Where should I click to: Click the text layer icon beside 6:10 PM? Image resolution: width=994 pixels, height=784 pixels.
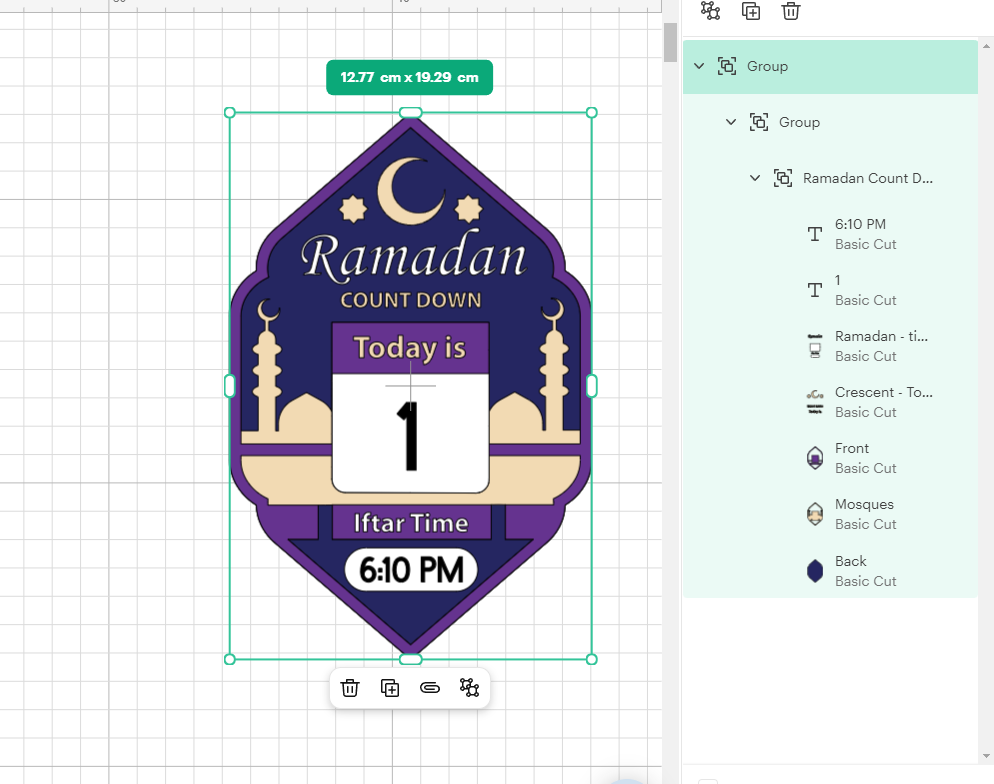pyautogui.click(x=814, y=233)
